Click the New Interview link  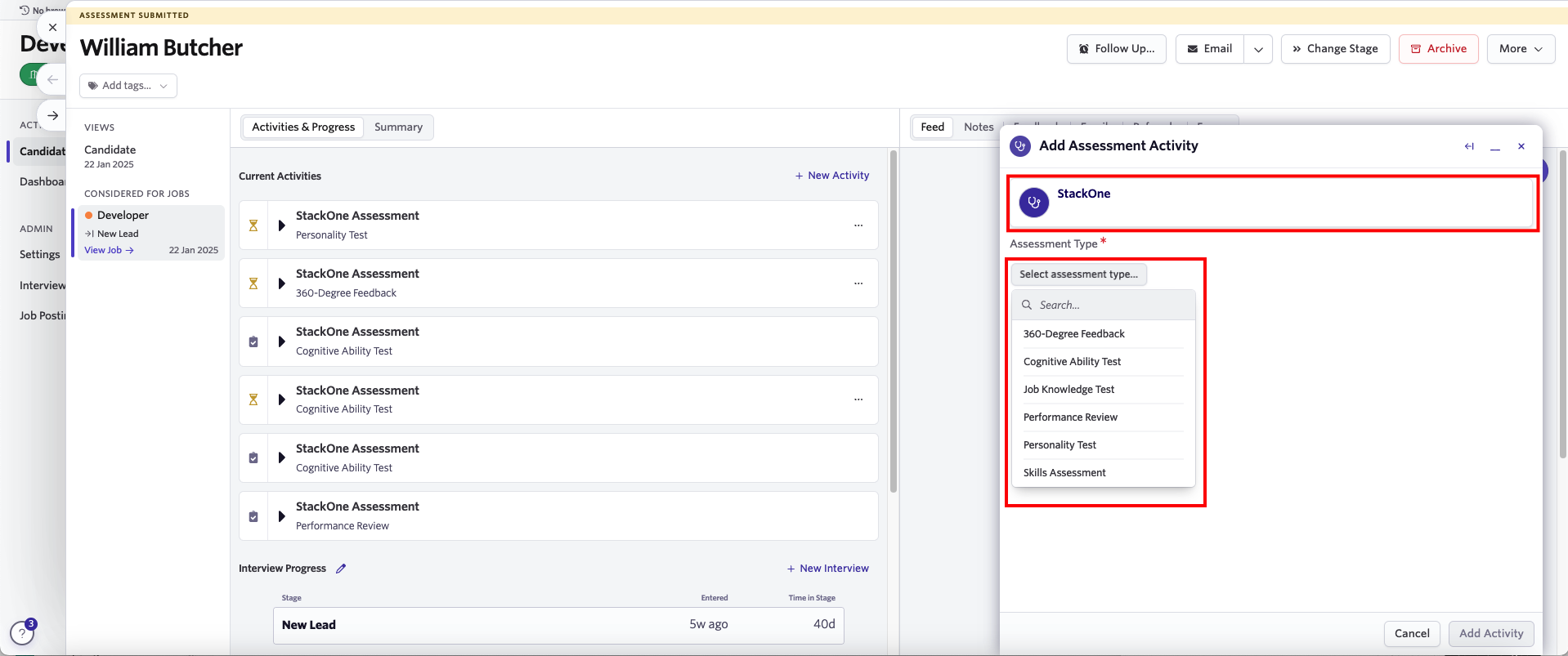(827, 569)
